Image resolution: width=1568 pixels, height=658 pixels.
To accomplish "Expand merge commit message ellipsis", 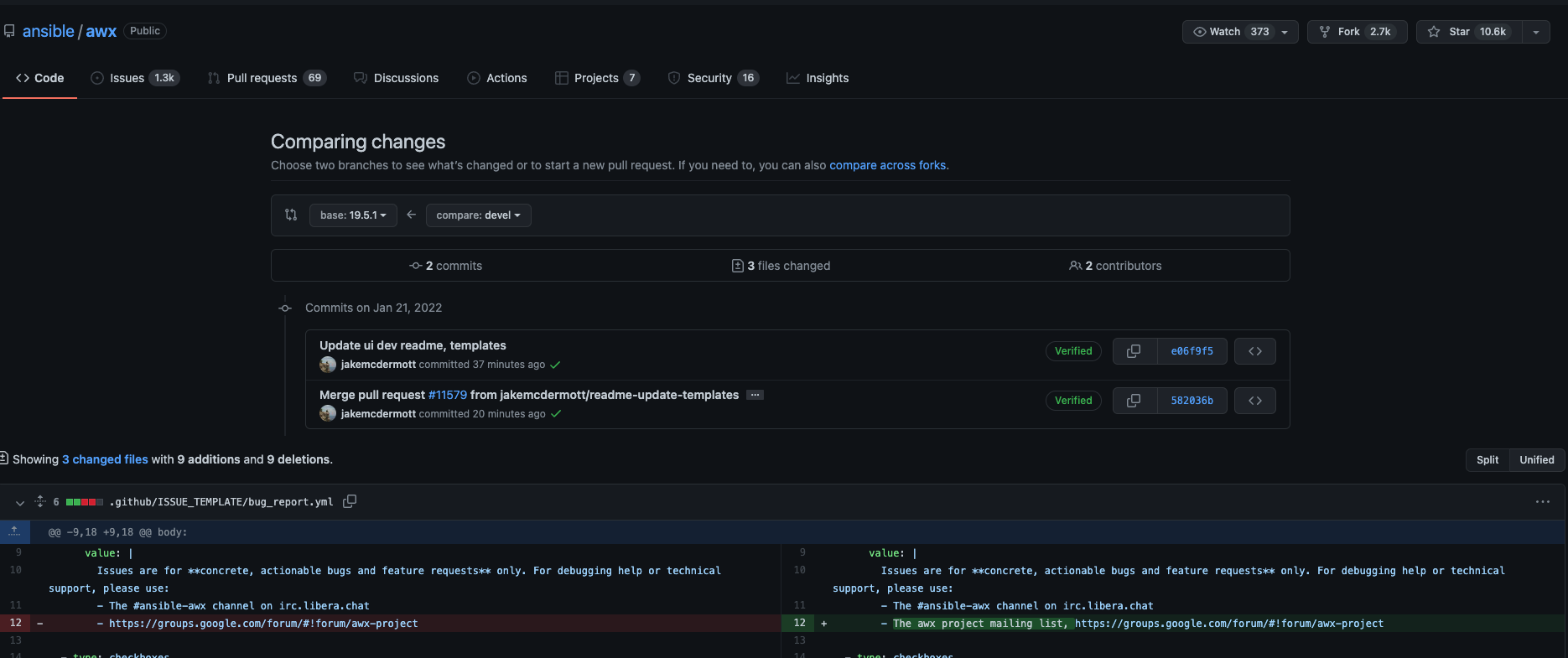I will [755, 395].
